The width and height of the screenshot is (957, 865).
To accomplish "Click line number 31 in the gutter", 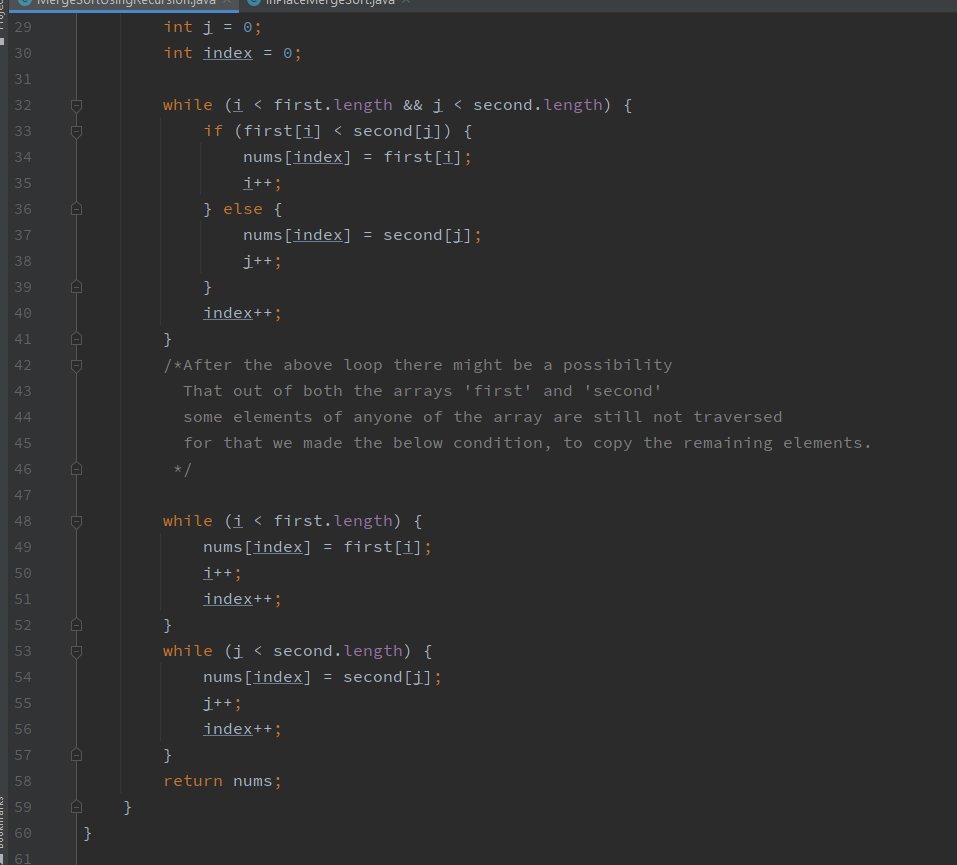I will pos(23,79).
